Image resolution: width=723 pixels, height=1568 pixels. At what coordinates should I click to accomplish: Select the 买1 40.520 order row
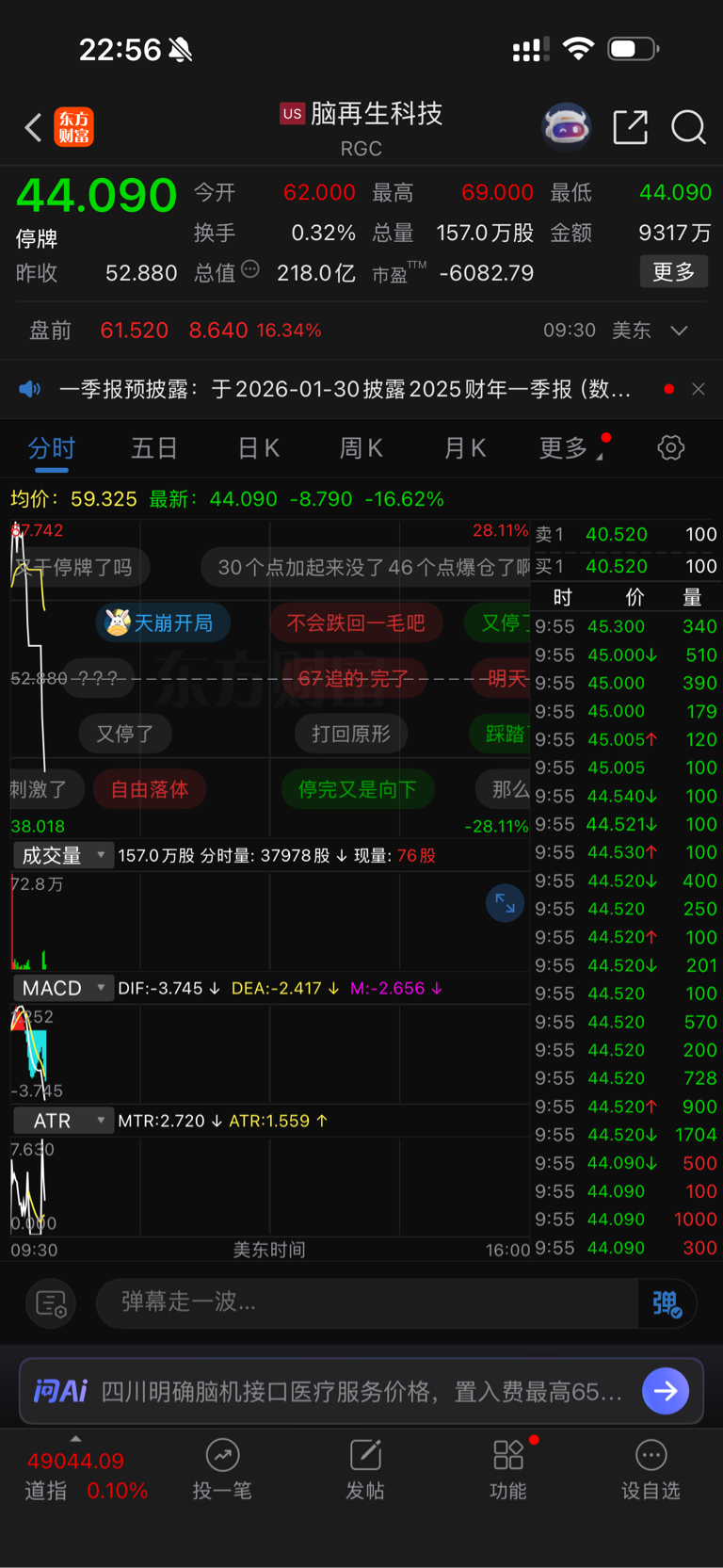coord(626,566)
